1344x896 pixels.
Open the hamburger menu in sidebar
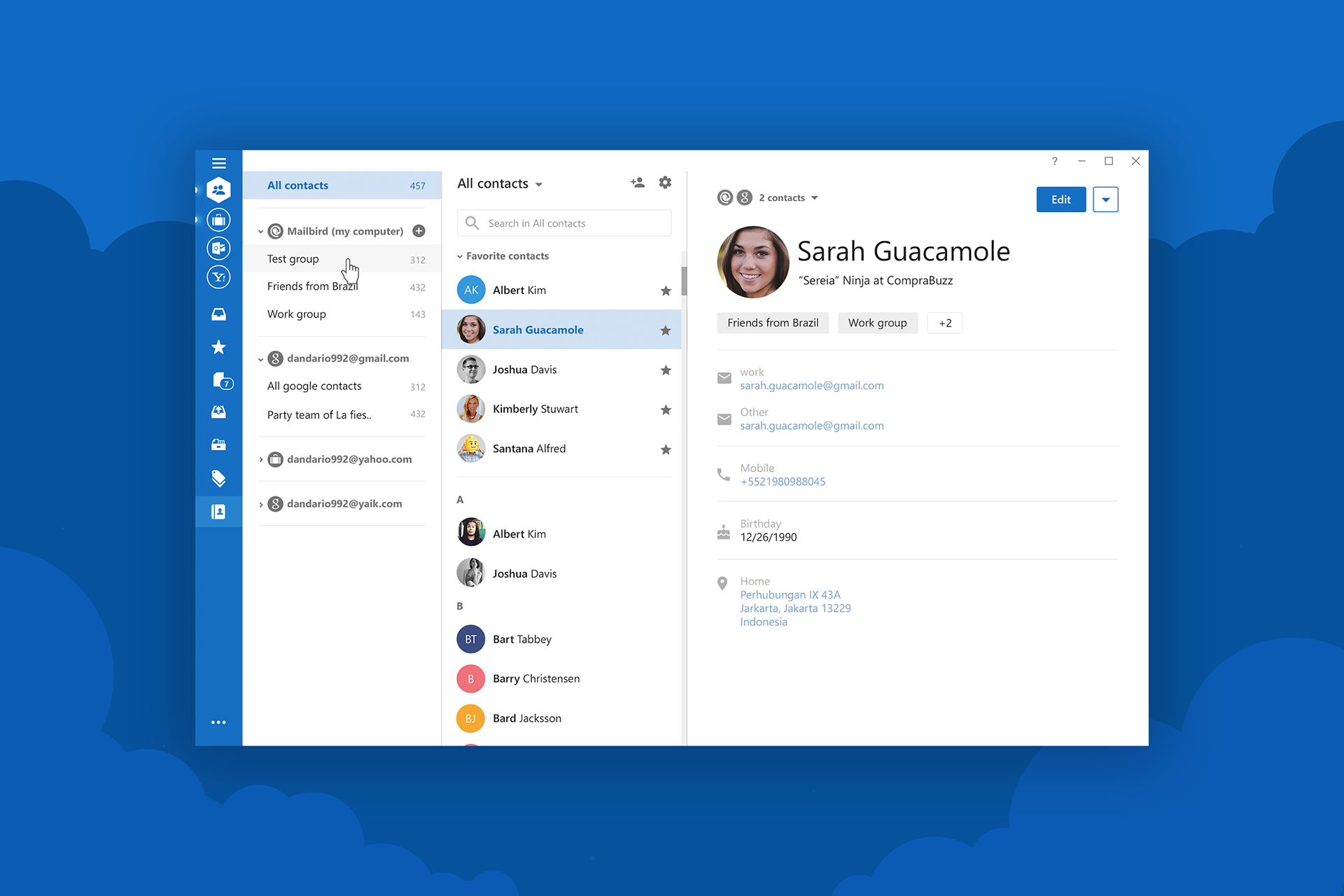click(218, 163)
